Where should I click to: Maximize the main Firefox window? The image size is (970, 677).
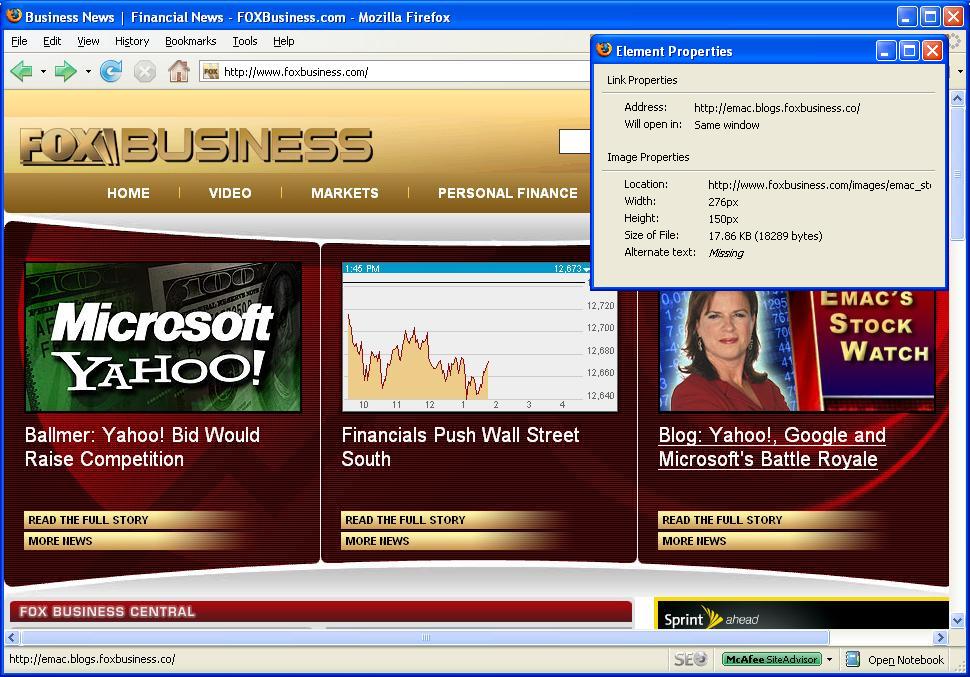pos(930,17)
